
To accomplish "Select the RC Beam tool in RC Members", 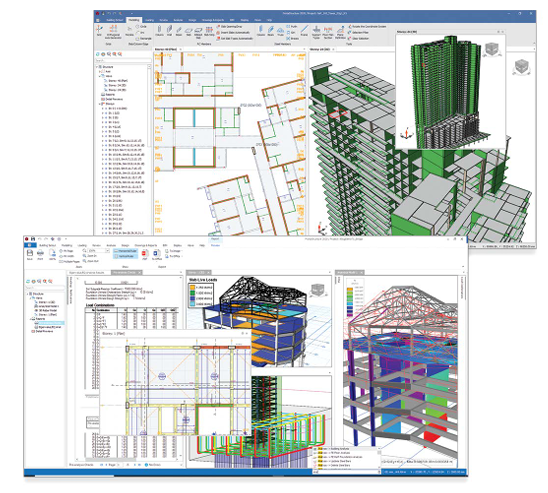I will tap(179, 31).
